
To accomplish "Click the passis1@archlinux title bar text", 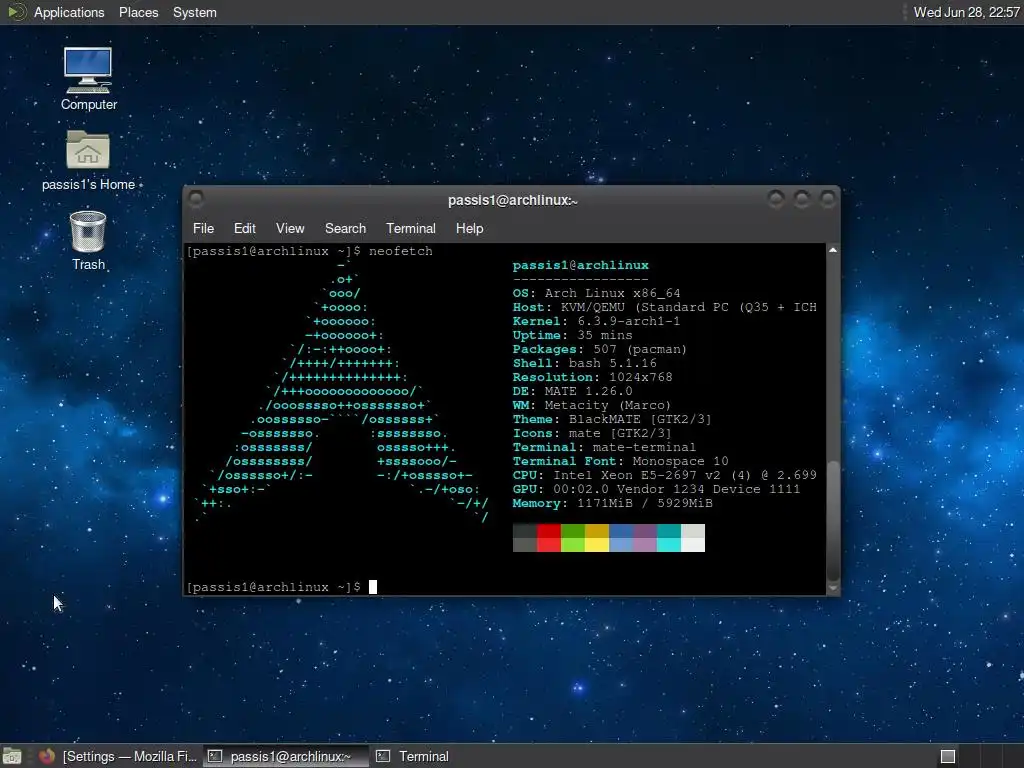I will (513, 200).
